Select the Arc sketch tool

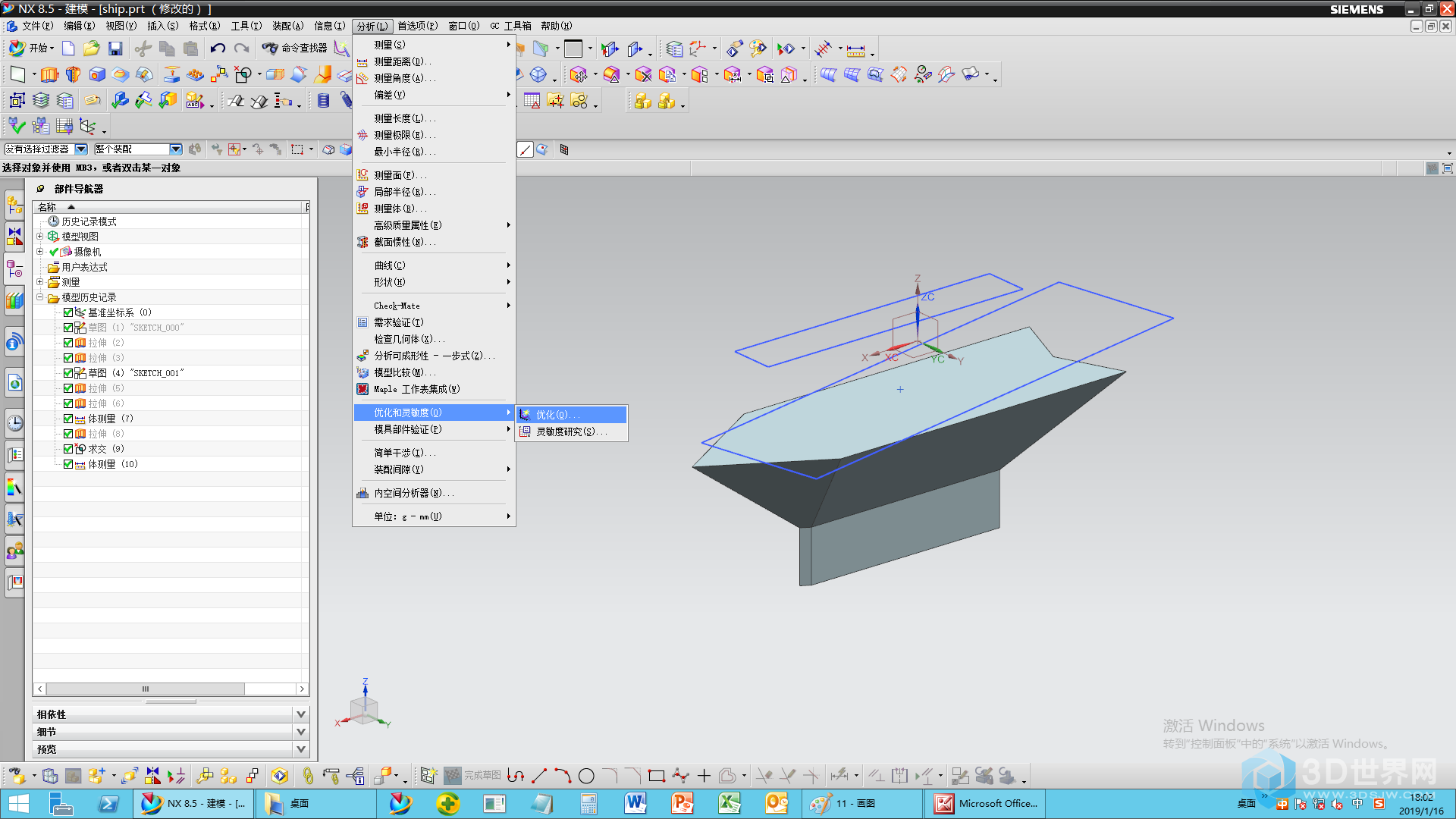[563, 776]
